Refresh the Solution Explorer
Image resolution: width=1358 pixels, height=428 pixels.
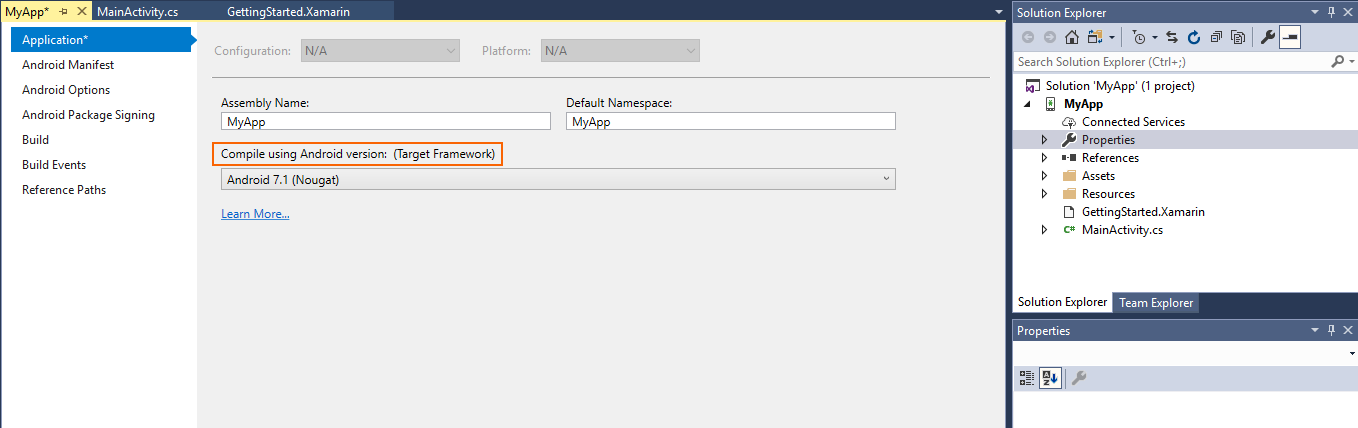click(x=1194, y=37)
